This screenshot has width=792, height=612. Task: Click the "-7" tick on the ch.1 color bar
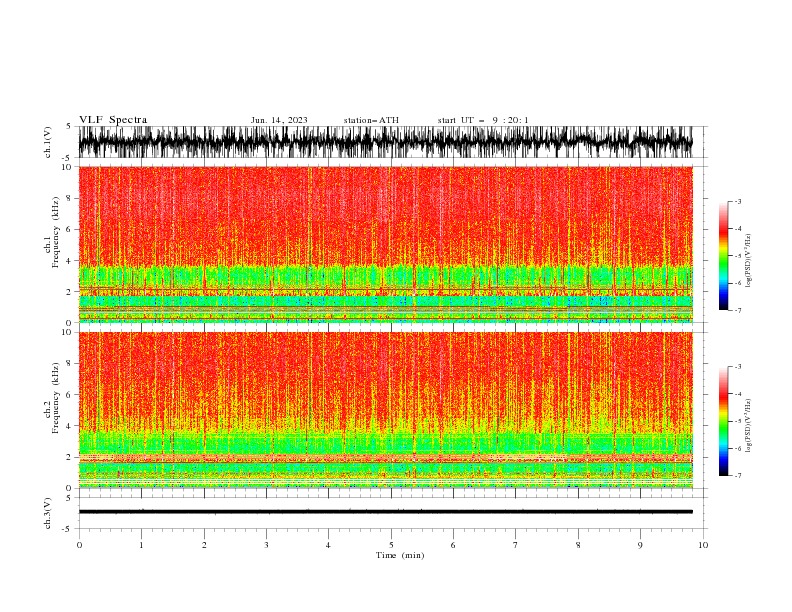[737, 310]
